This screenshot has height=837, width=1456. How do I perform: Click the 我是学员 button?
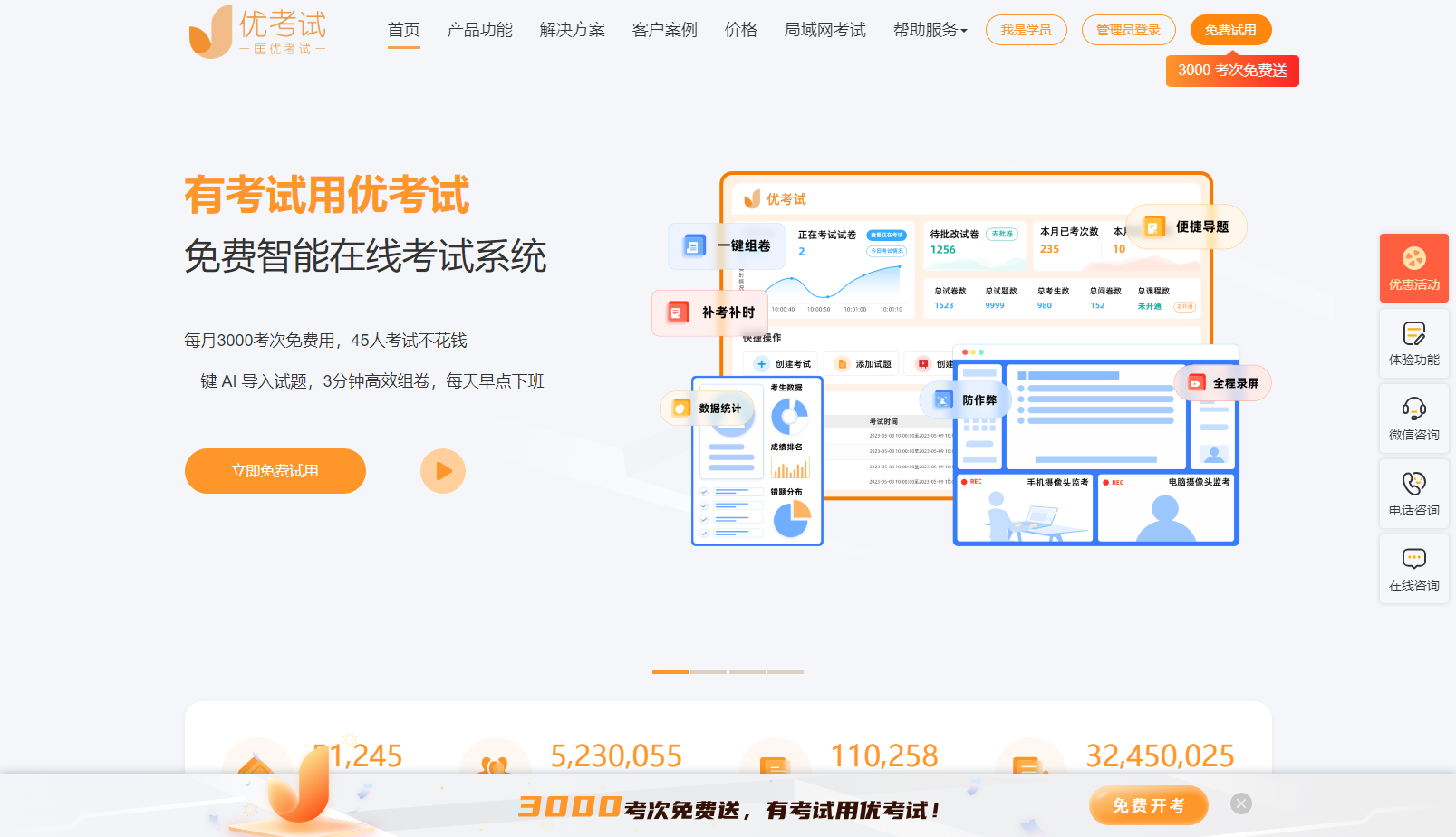(1026, 30)
